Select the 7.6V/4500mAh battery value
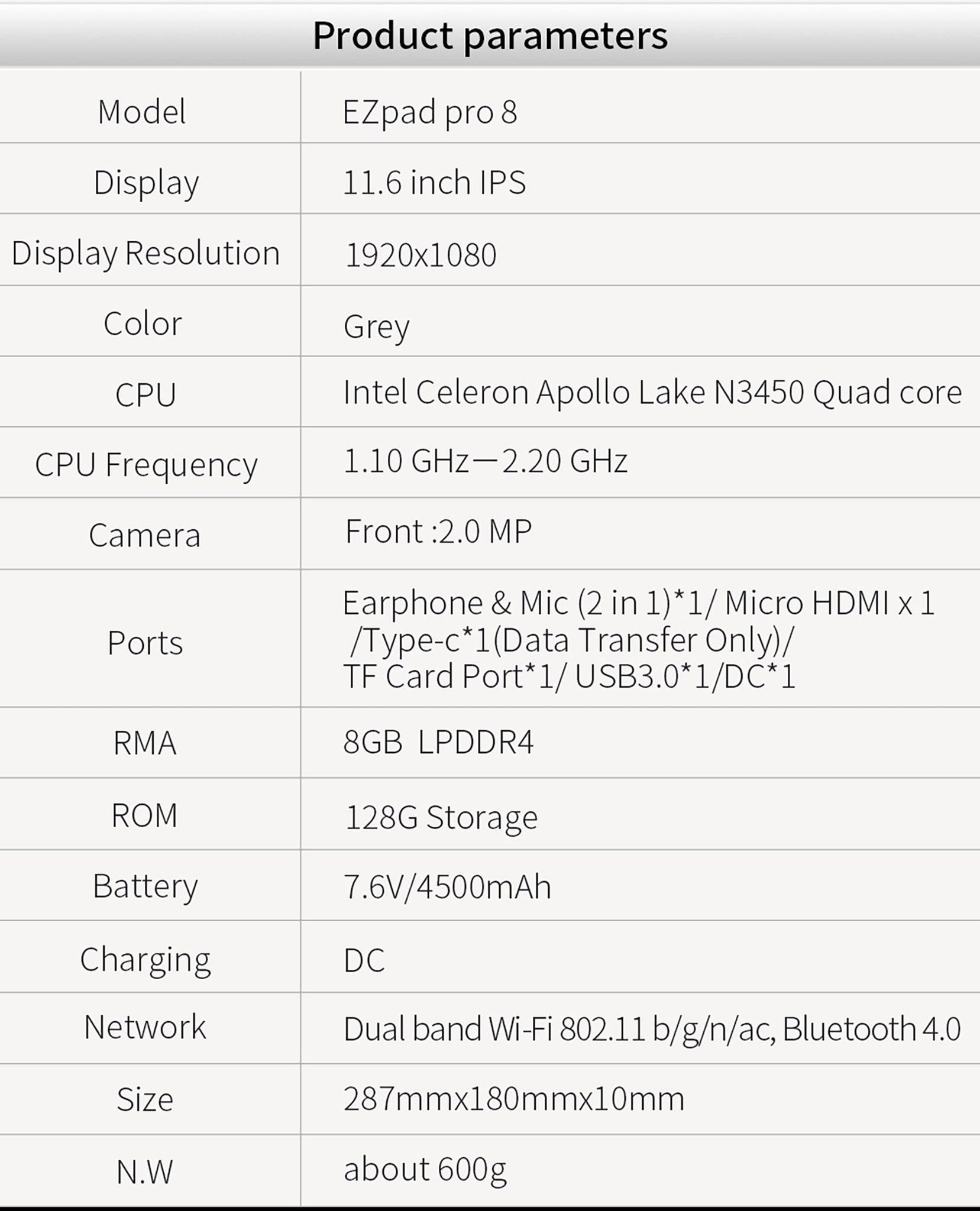The width and height of the screenshot is (980, 1211). click(447, 887)
